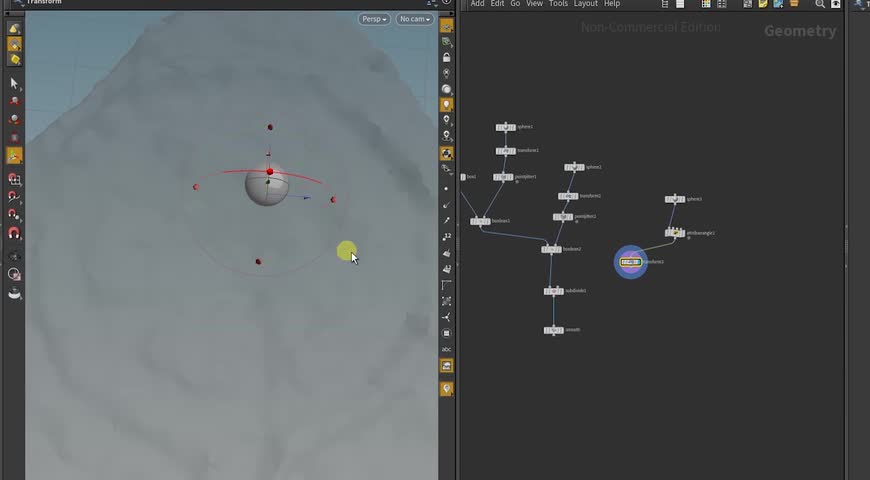Screen dimensions: 870x480
Task: Select the boolean2 node
Action: [x=552, y=249]
